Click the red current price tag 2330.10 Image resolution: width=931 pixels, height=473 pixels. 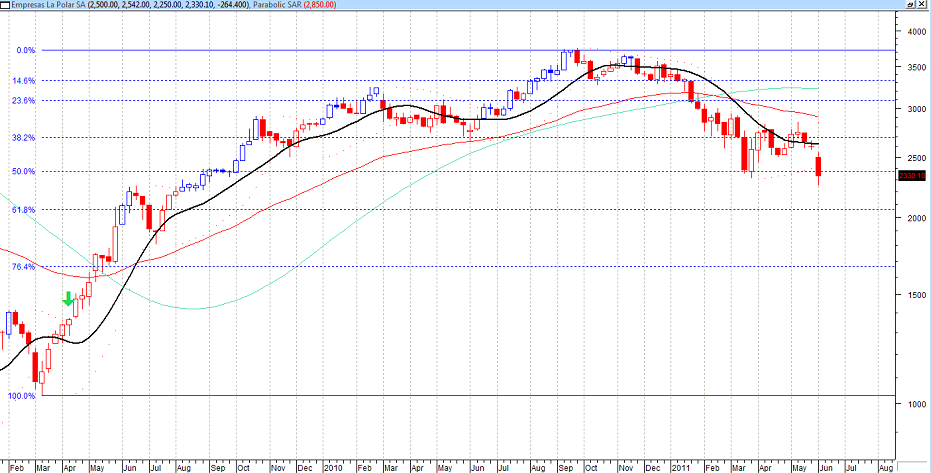coord(911,176)
